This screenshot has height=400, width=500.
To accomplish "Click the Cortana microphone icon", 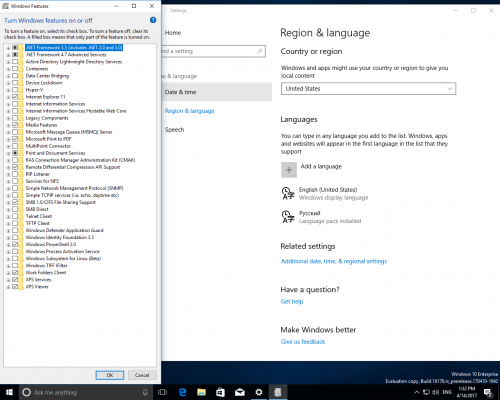I will 145,392.
